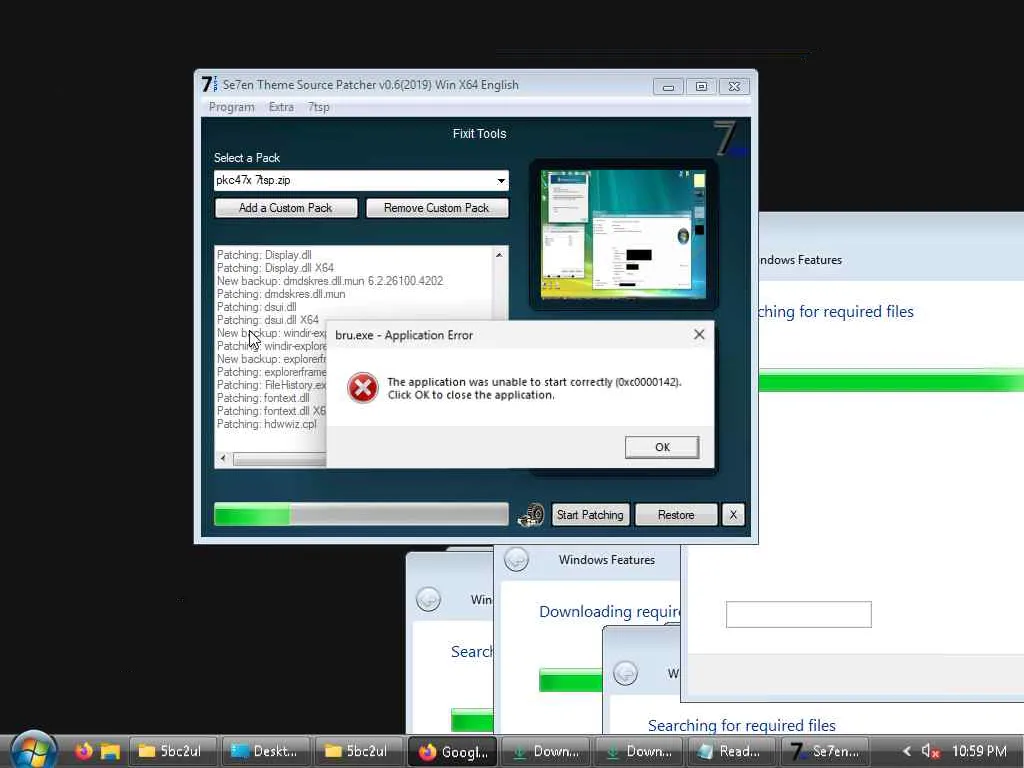
Task: Click back arrow in Downloading Windows Features window
Action: coord(516,560)
